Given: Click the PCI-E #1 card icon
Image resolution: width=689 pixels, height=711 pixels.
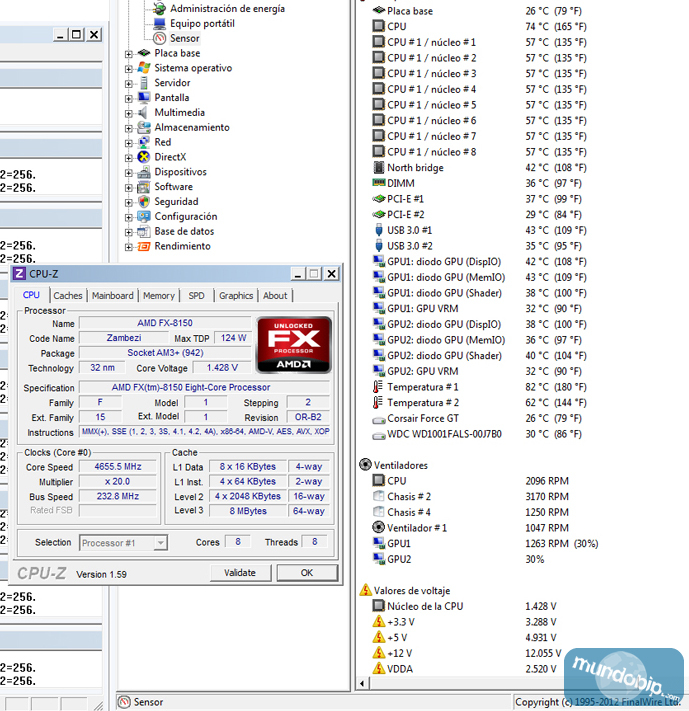Looking at the screenshot, I should pyautogui.click(x=379, y=199).
